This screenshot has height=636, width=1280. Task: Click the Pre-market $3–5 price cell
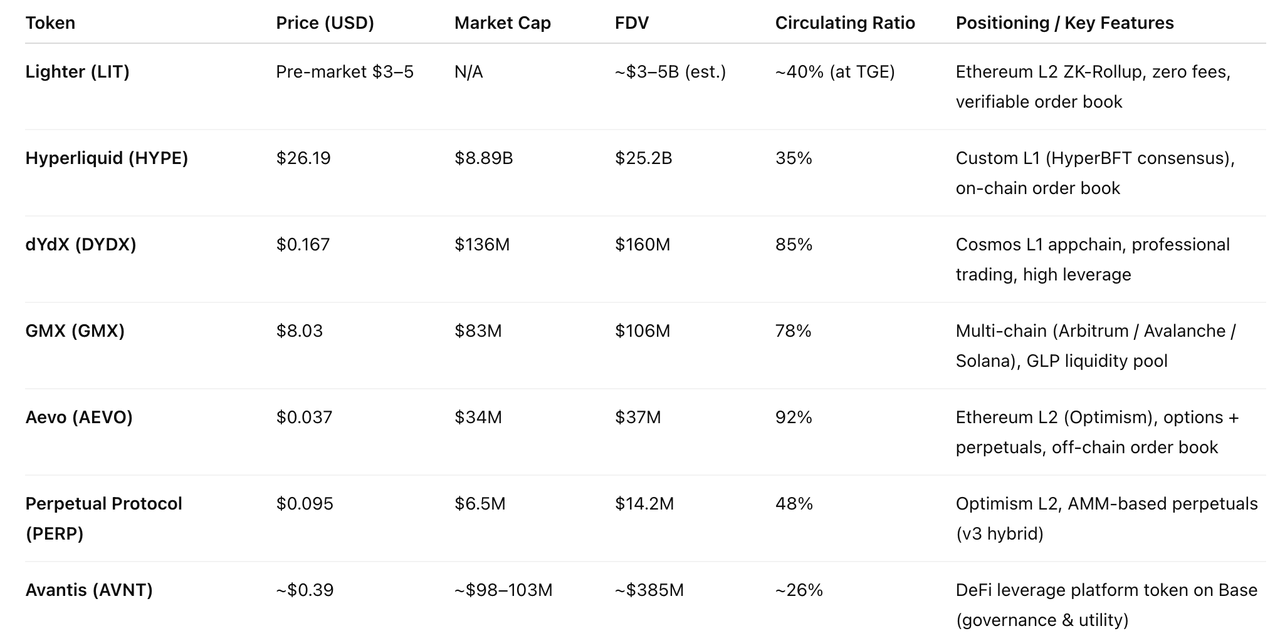pyautogui.click(x=344, y=72)
